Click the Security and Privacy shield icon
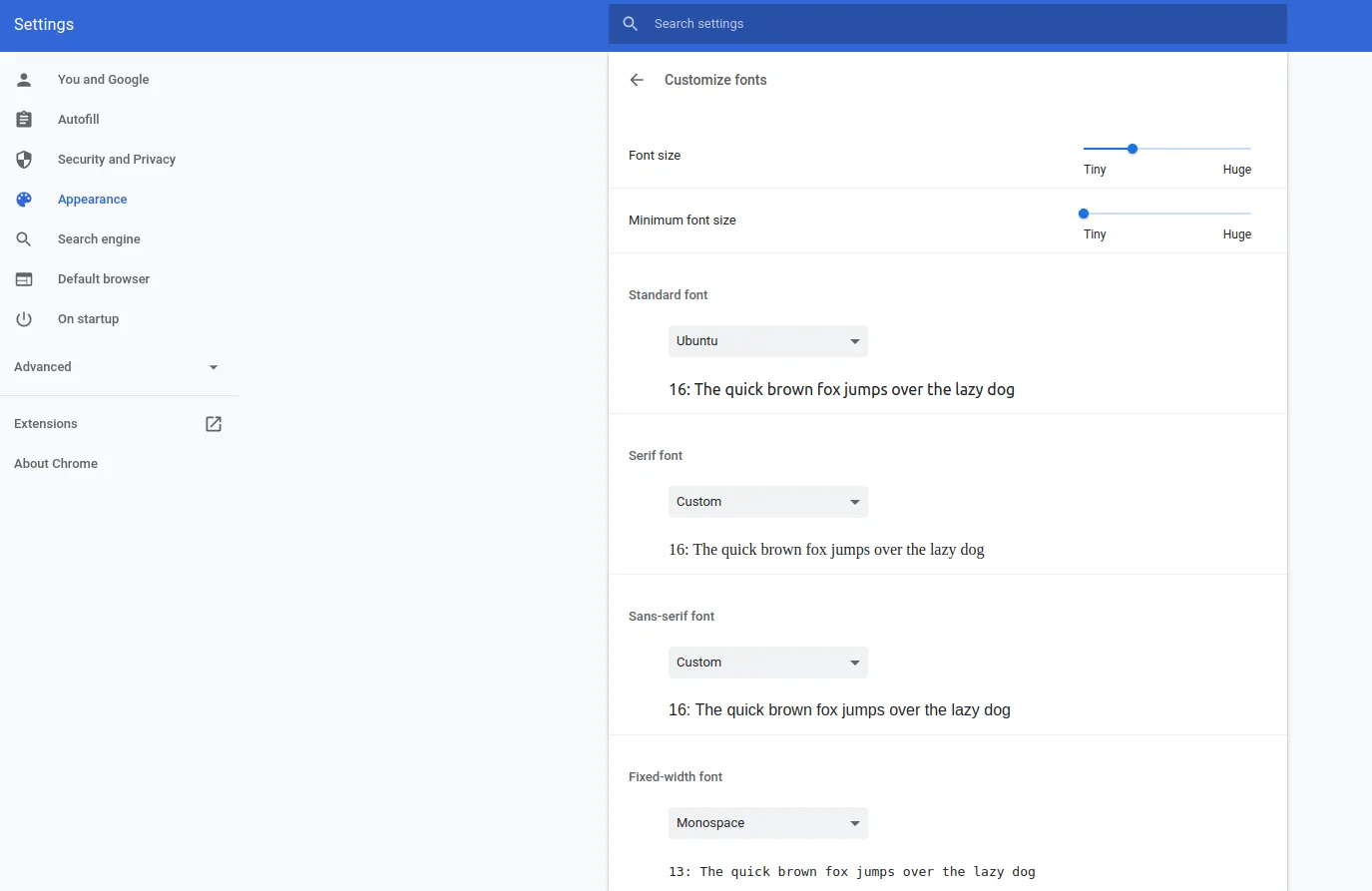The width and height of the screenshot is (1372, 891). coord(24,160)
